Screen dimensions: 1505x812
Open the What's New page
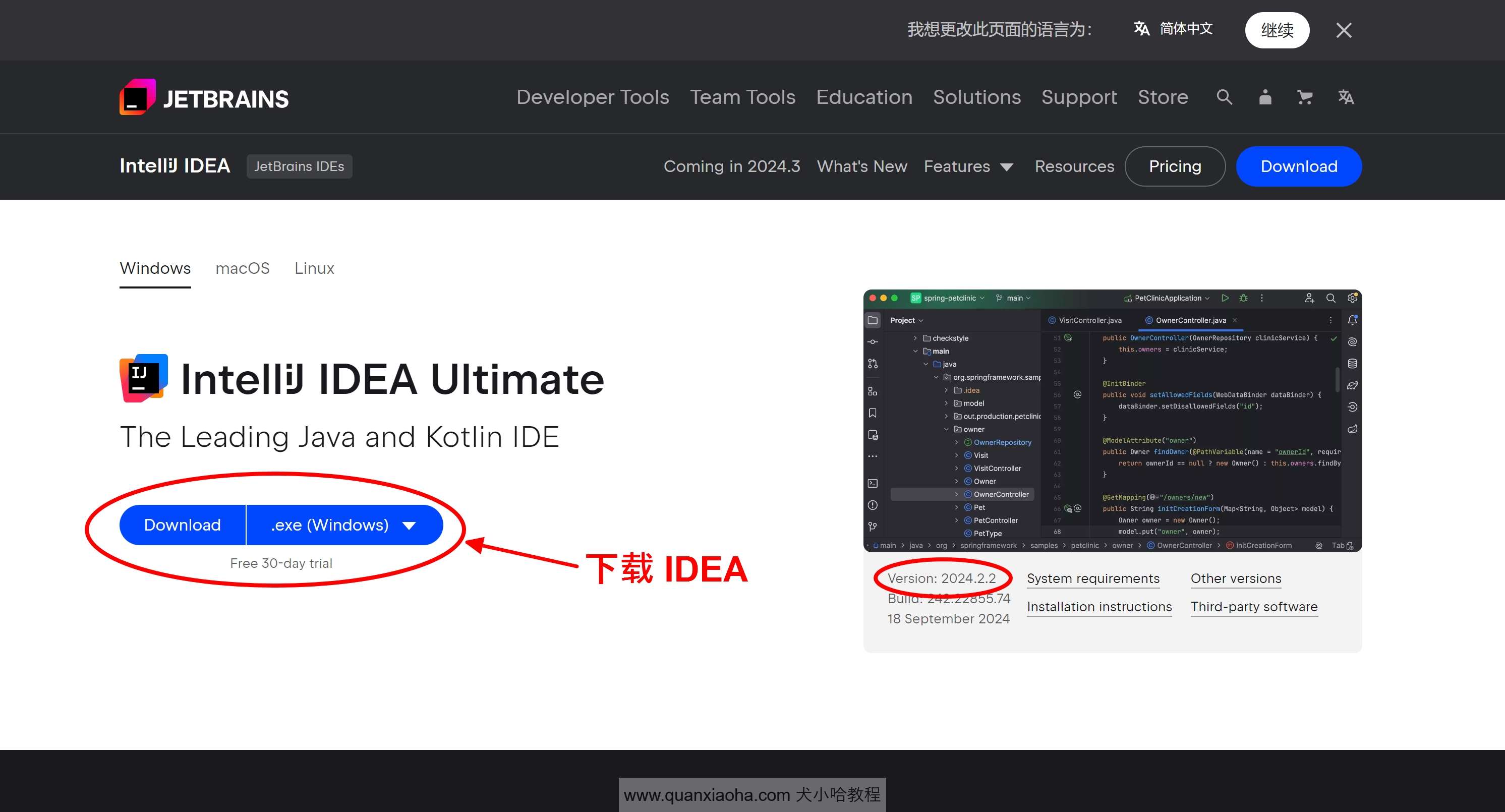click(862, 166)
